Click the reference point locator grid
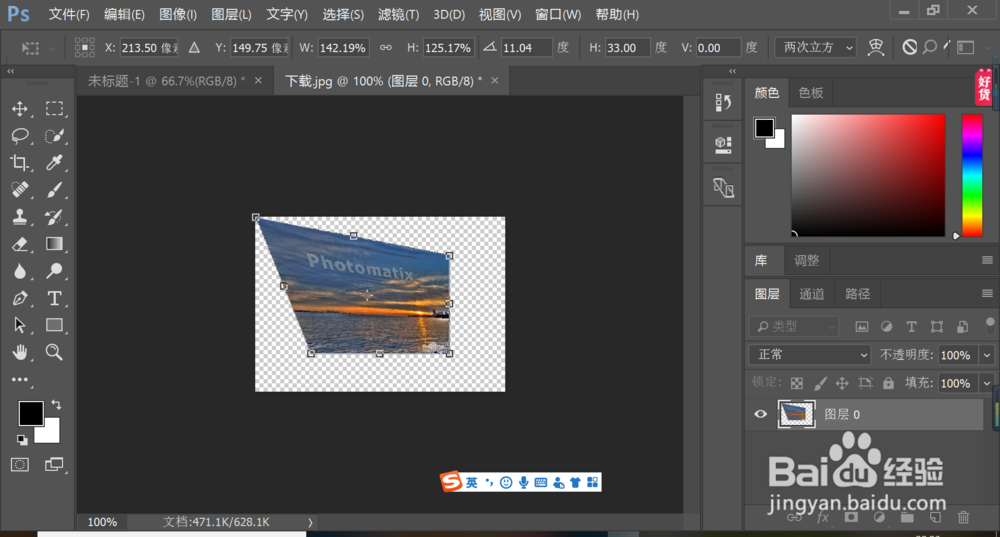This screenshot has width=1000, height=537. tap(84, 48)
